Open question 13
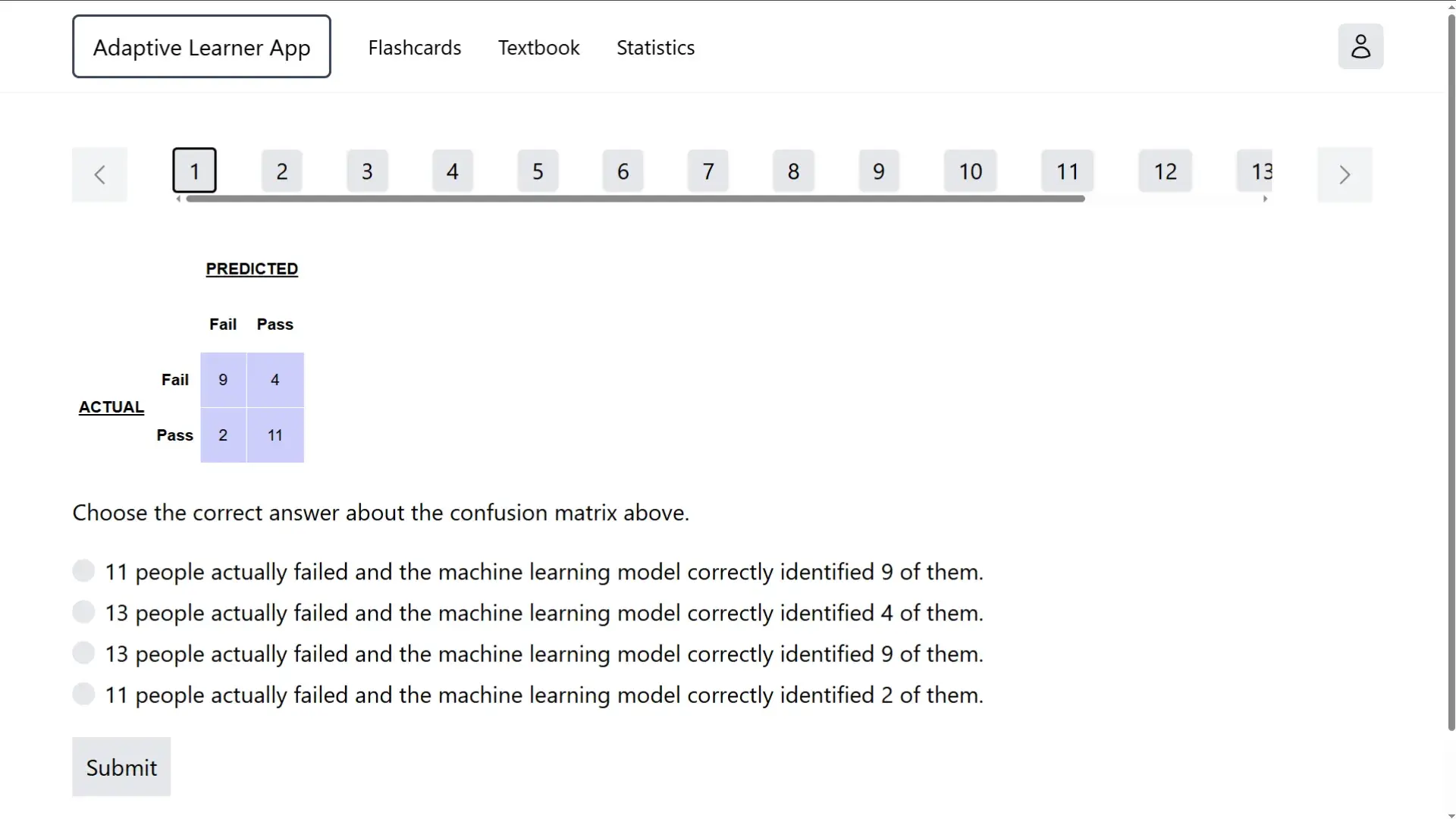 pos(1257,170)
